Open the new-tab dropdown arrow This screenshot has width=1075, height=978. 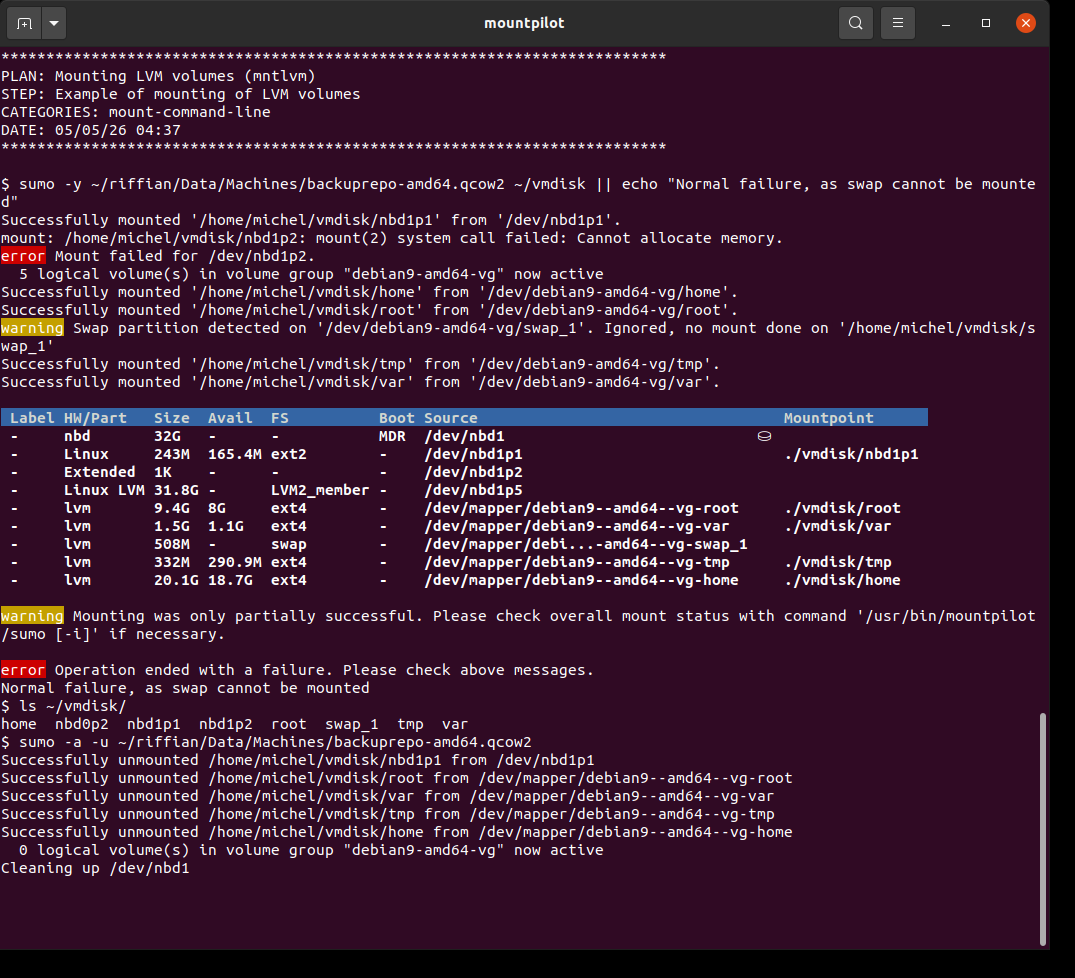(x=54, y=23)
